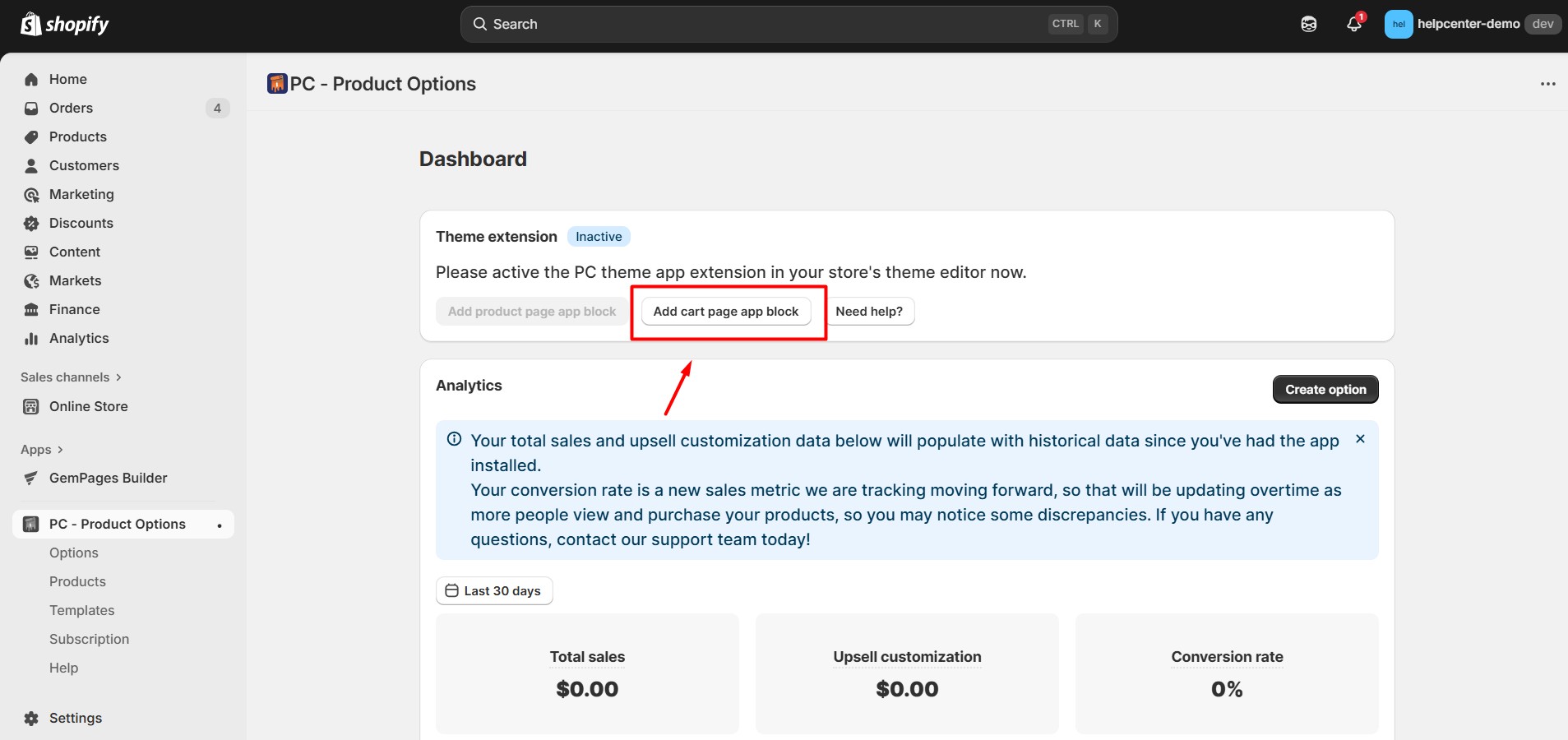Select Products in the sidebar

pos(77,136)
